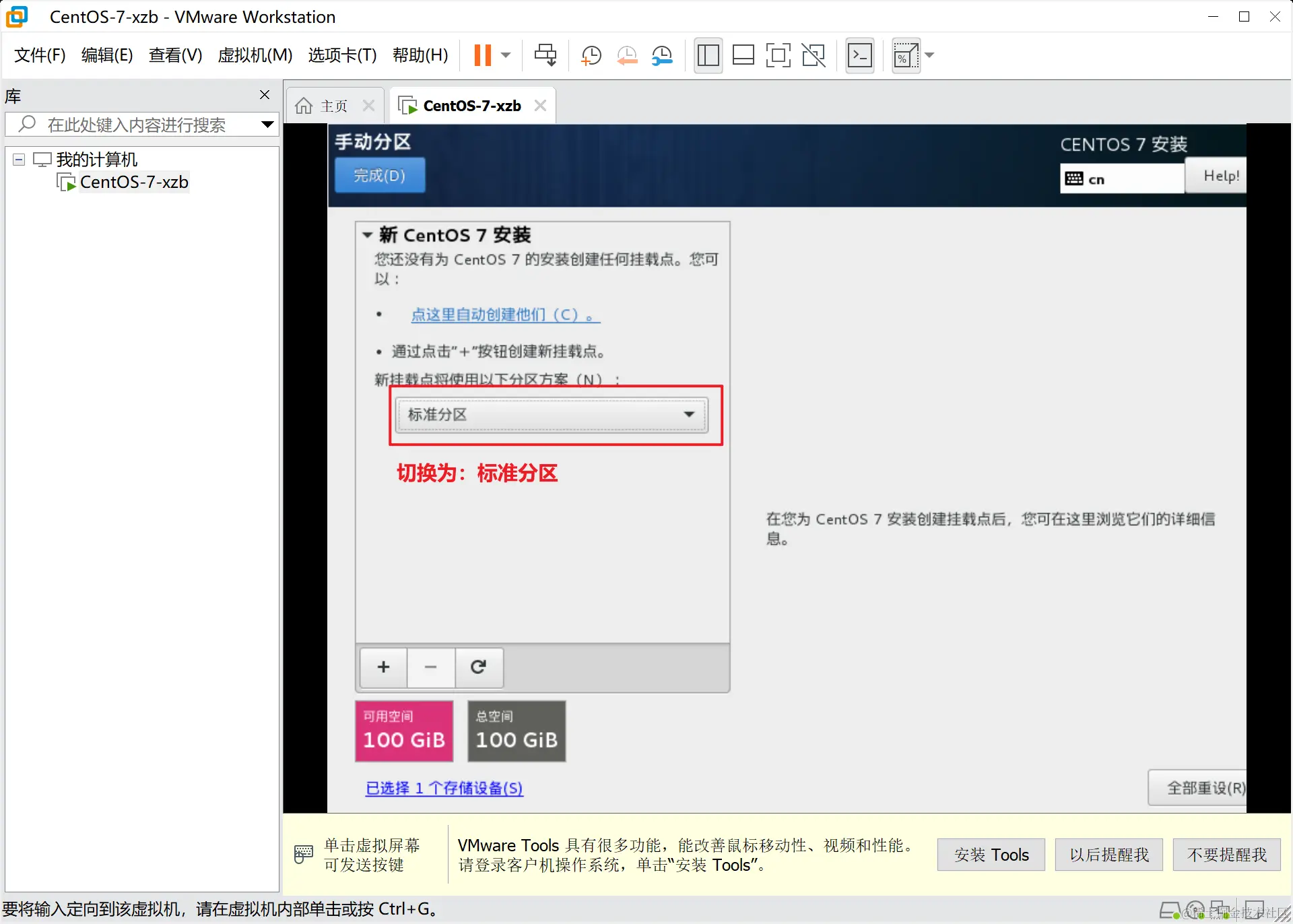
Task: Switch to the CentOS-7-xzb tab
Action: pyautogui.click(x=472, y=106)
